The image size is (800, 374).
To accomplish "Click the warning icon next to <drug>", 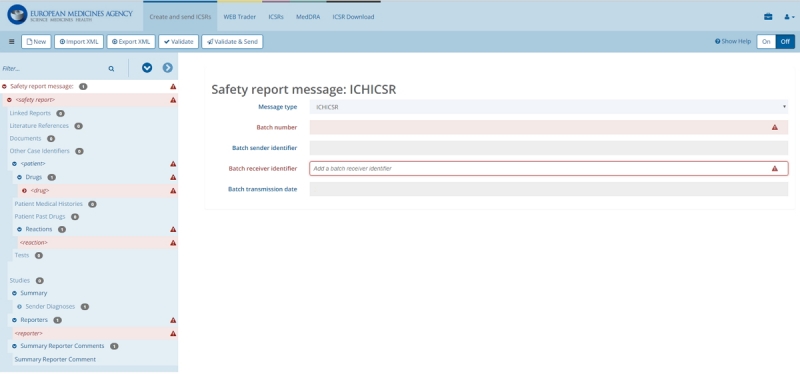I will 173,190.
